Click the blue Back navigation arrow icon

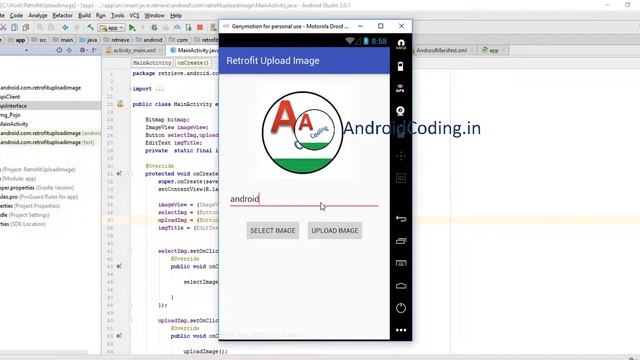tap(65, 27)
